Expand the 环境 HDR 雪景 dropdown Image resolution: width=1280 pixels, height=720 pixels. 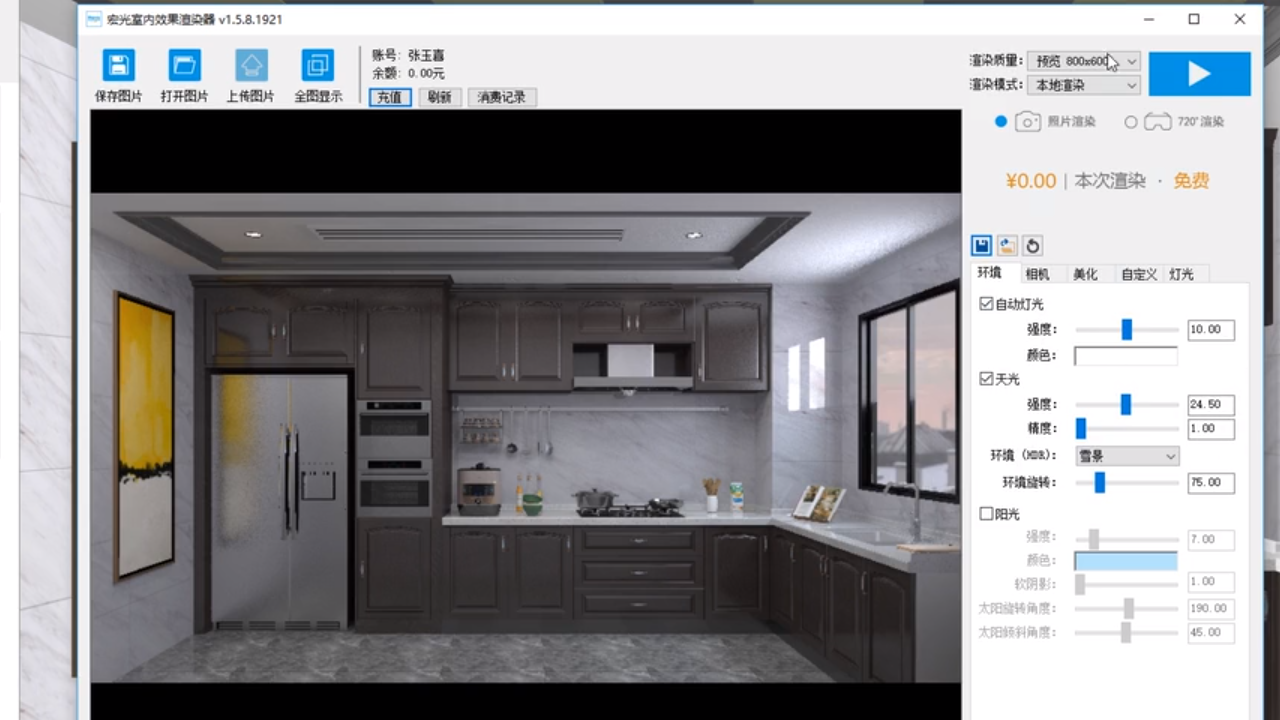[1127, 456]
